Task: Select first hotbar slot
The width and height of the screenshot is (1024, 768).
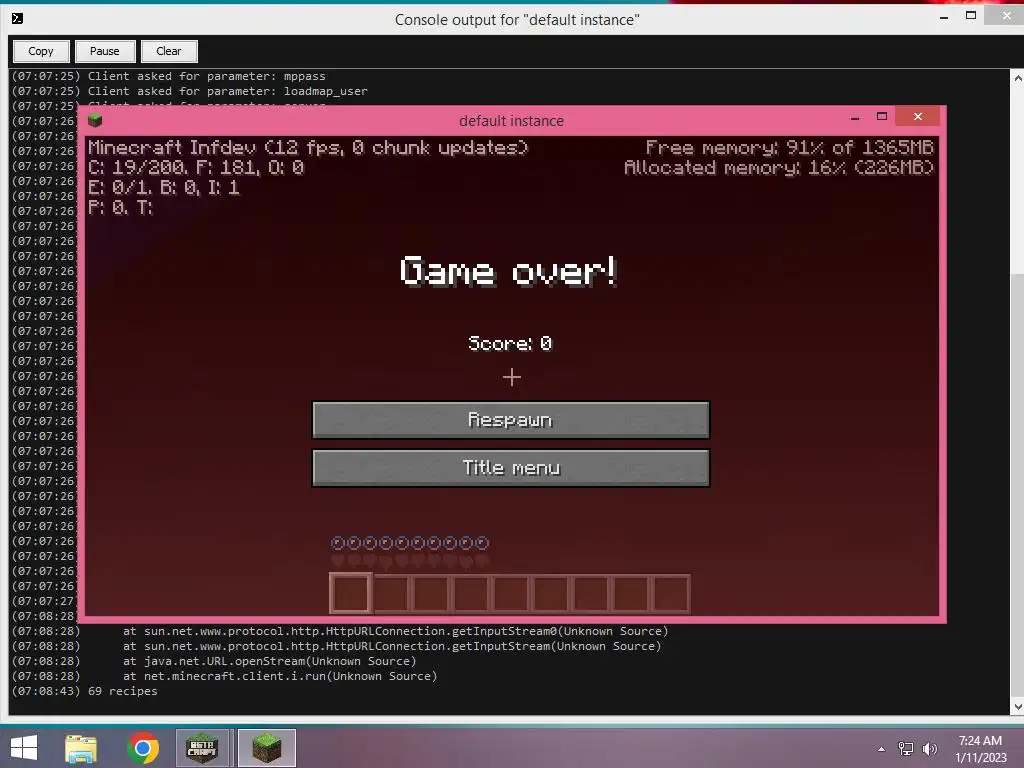Action: [351, 594]
